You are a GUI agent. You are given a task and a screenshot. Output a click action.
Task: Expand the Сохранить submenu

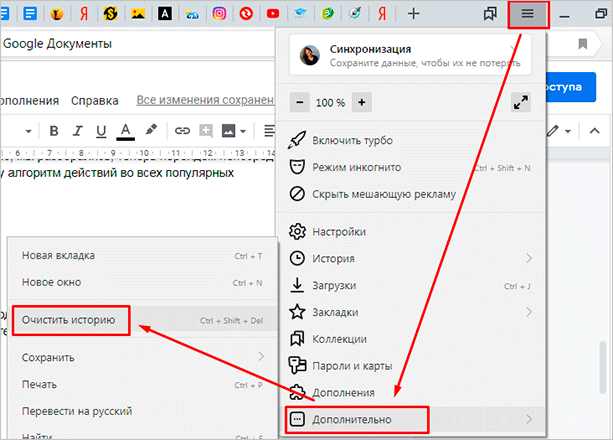tap(142, 357)
